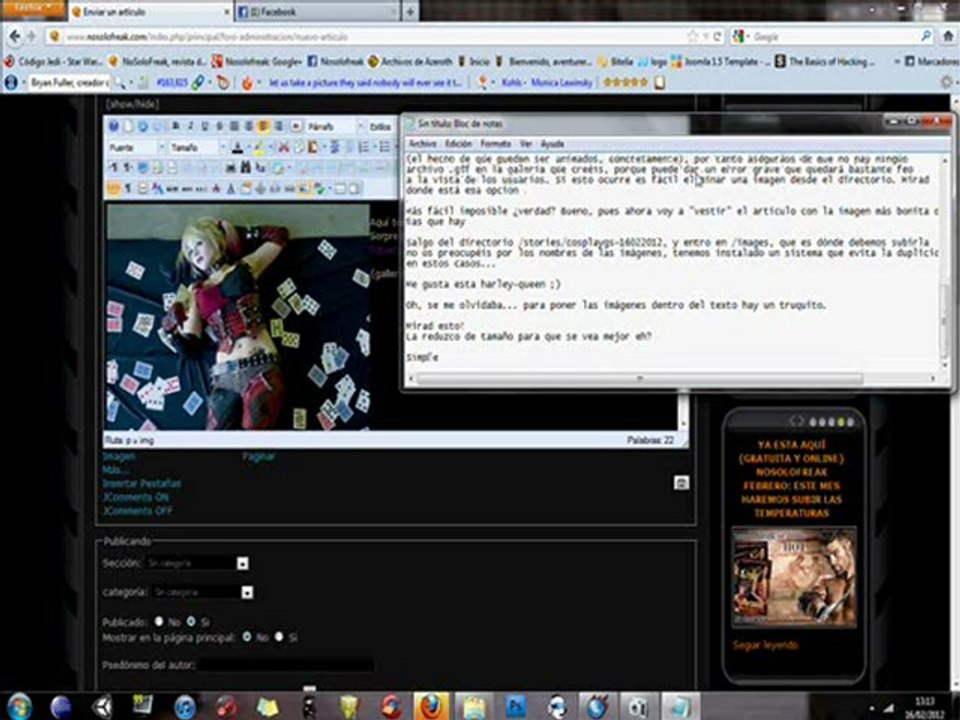Image resolution: width=960 pixels, height=720 pixels.
Task: Click highlighted align right editor icon
Action: pos(263,126)
